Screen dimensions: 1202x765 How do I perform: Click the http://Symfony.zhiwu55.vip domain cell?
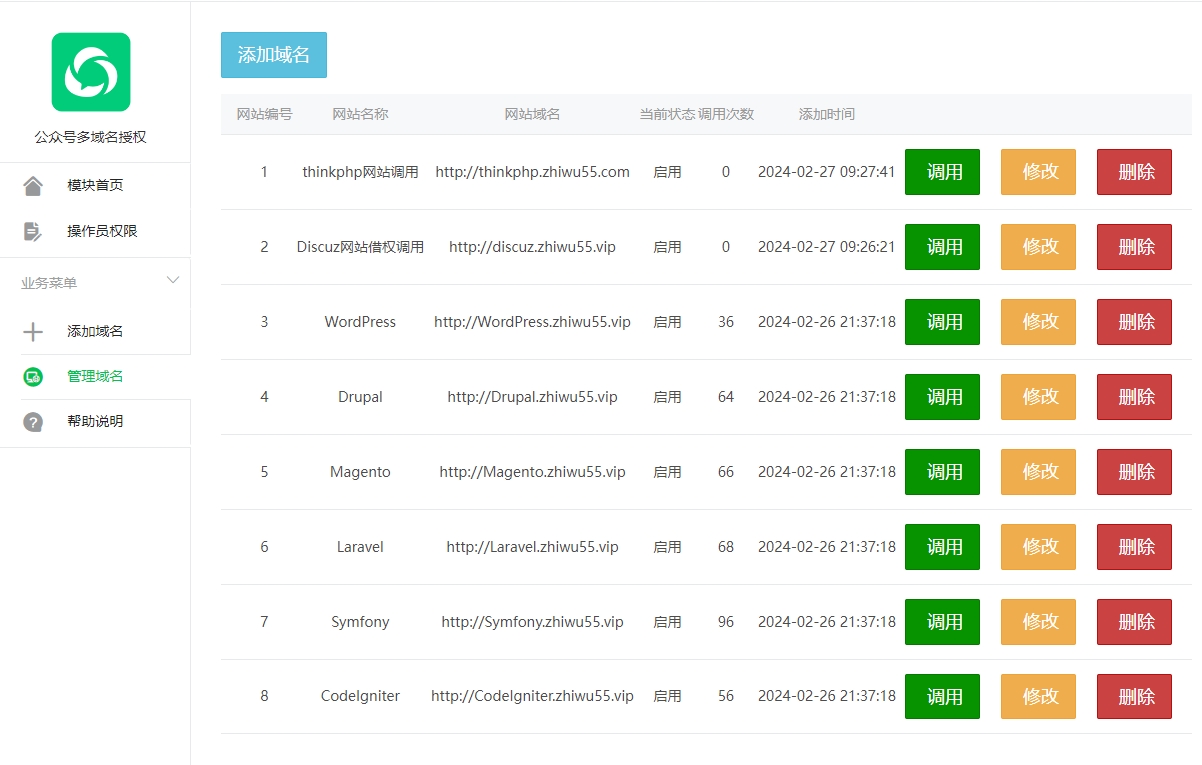(x=532, y=622)
